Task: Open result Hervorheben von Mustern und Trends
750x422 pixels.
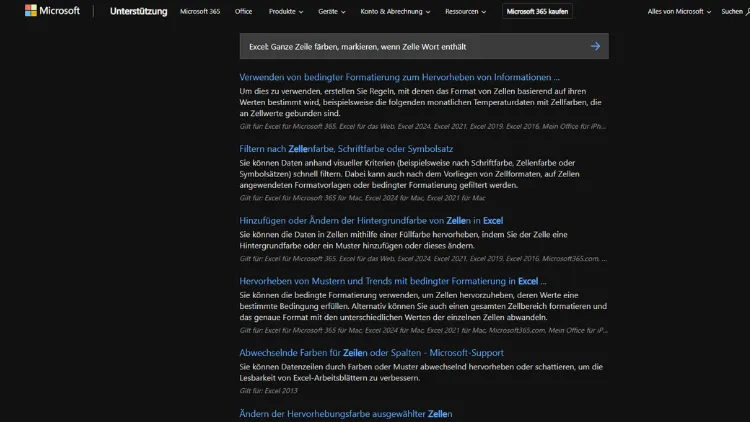Action: coord(393,281)
